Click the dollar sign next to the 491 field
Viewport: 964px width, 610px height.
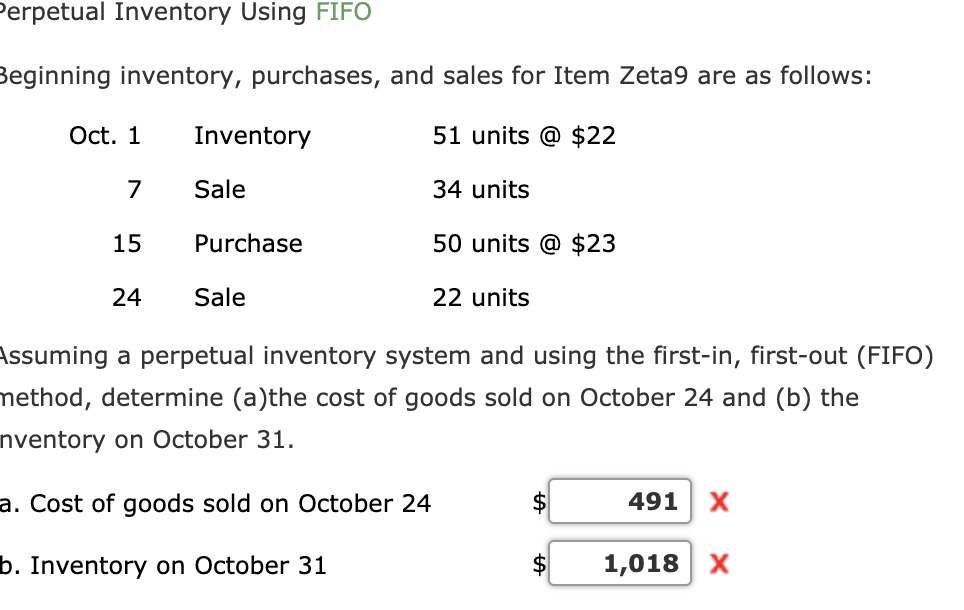pyautogui.click(x=541, y=503)
